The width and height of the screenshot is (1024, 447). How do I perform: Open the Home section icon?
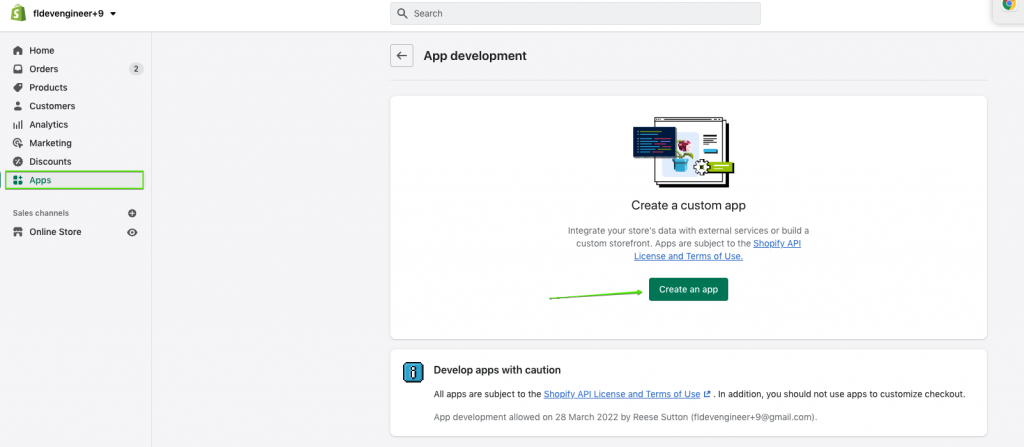(x=18, y=51)
